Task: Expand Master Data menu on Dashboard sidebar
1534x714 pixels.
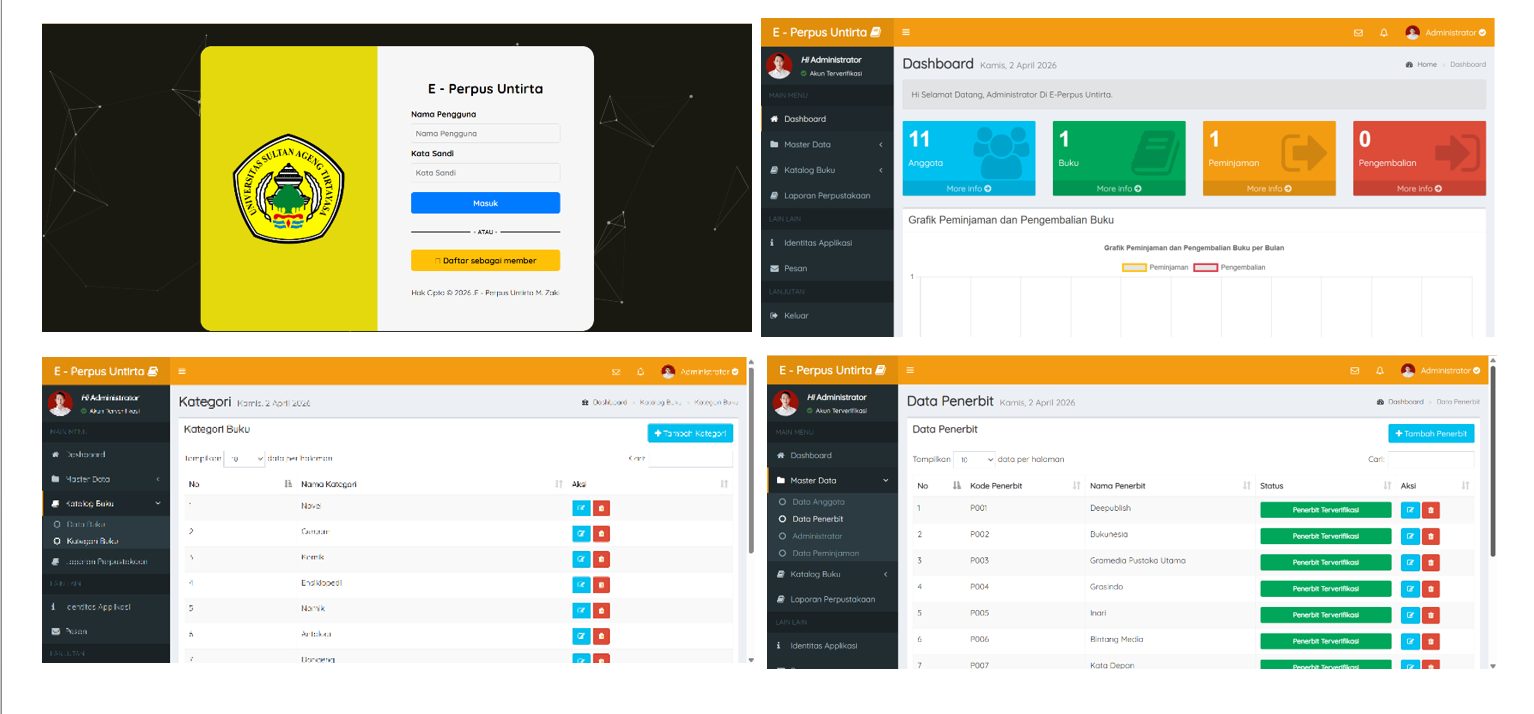Action: pyautogui.click(x=826, y=145)
